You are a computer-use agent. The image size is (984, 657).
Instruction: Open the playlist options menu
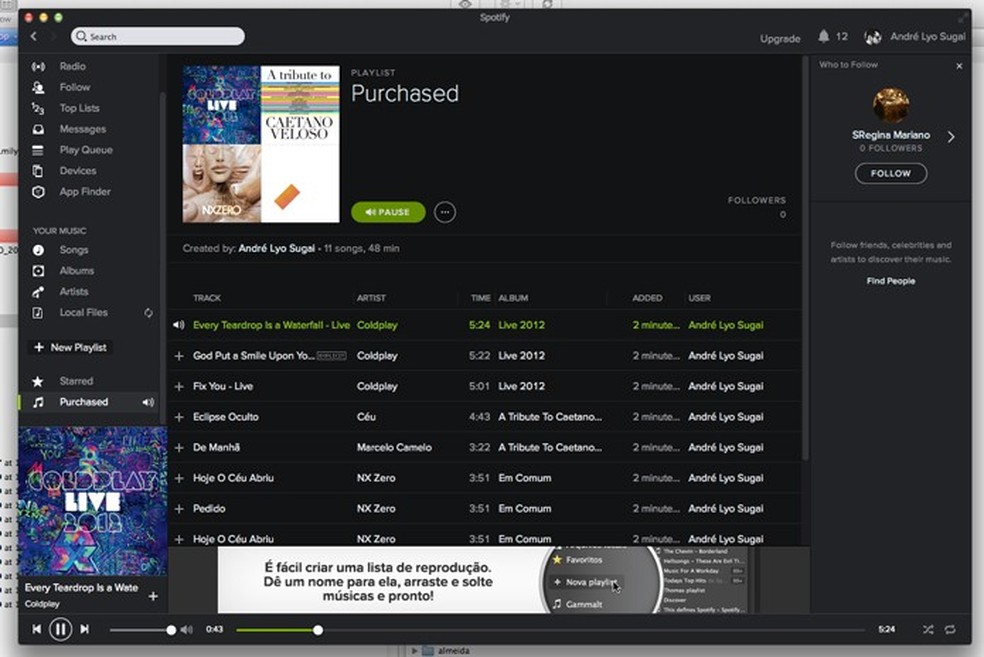443,212
